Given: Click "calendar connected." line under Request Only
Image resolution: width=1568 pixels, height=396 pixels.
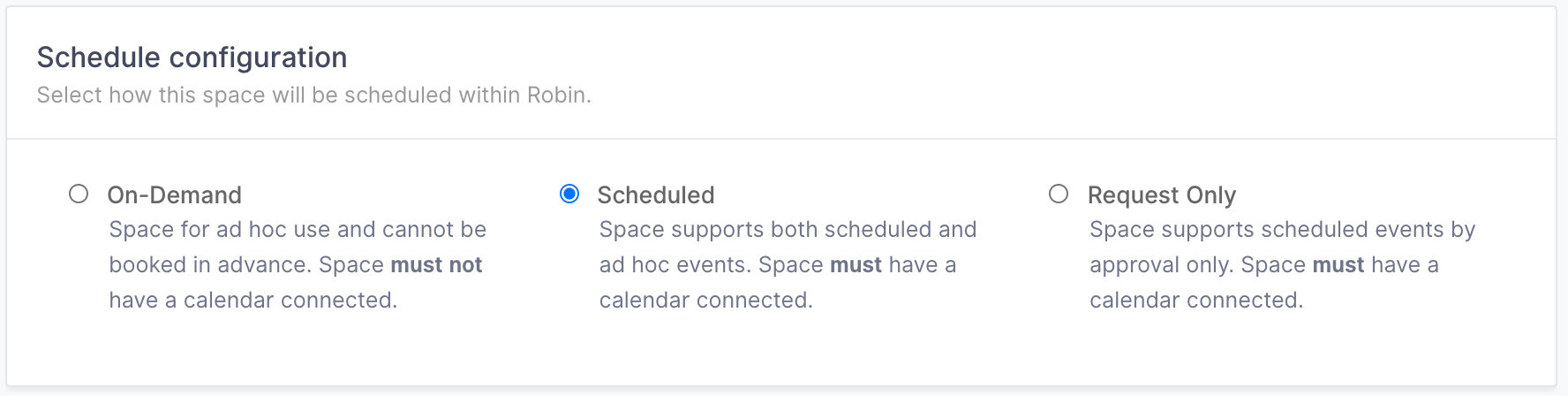Looking at the screenshot, I should [x=1195, y=301].
